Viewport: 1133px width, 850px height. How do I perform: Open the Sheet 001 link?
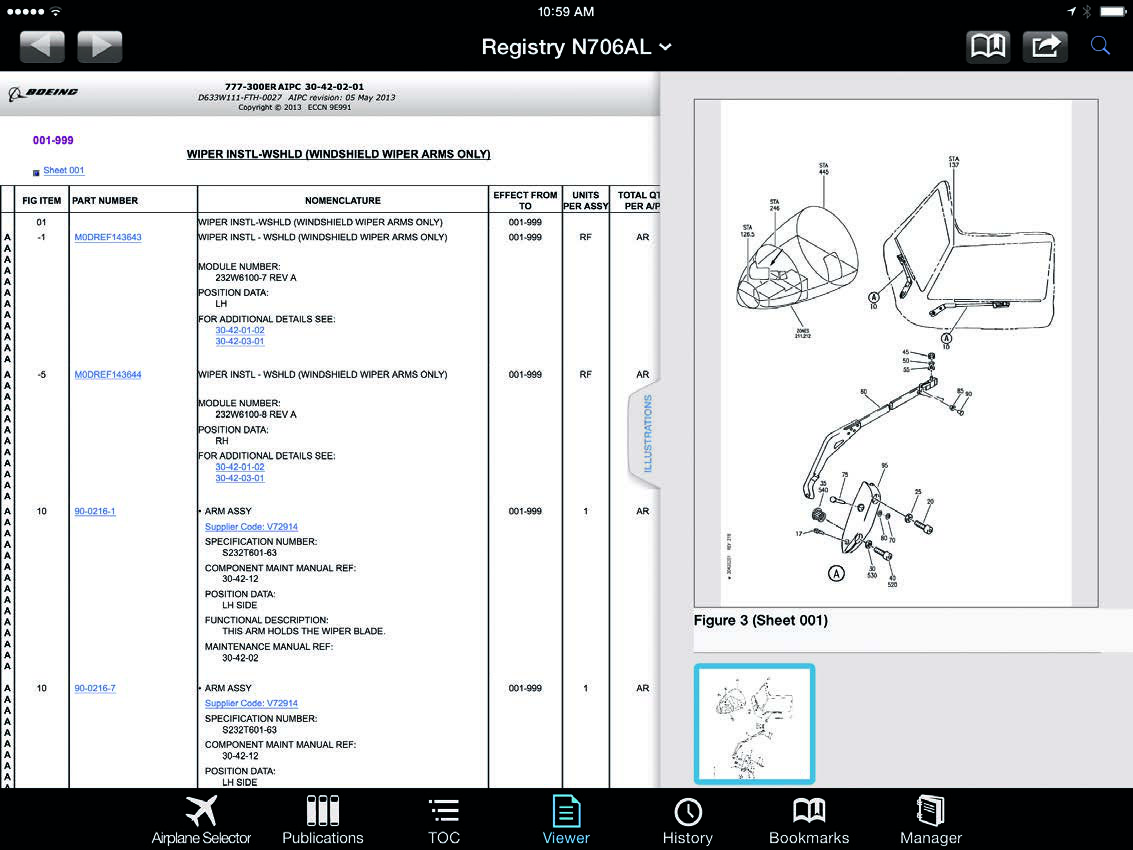pos(64,171)
